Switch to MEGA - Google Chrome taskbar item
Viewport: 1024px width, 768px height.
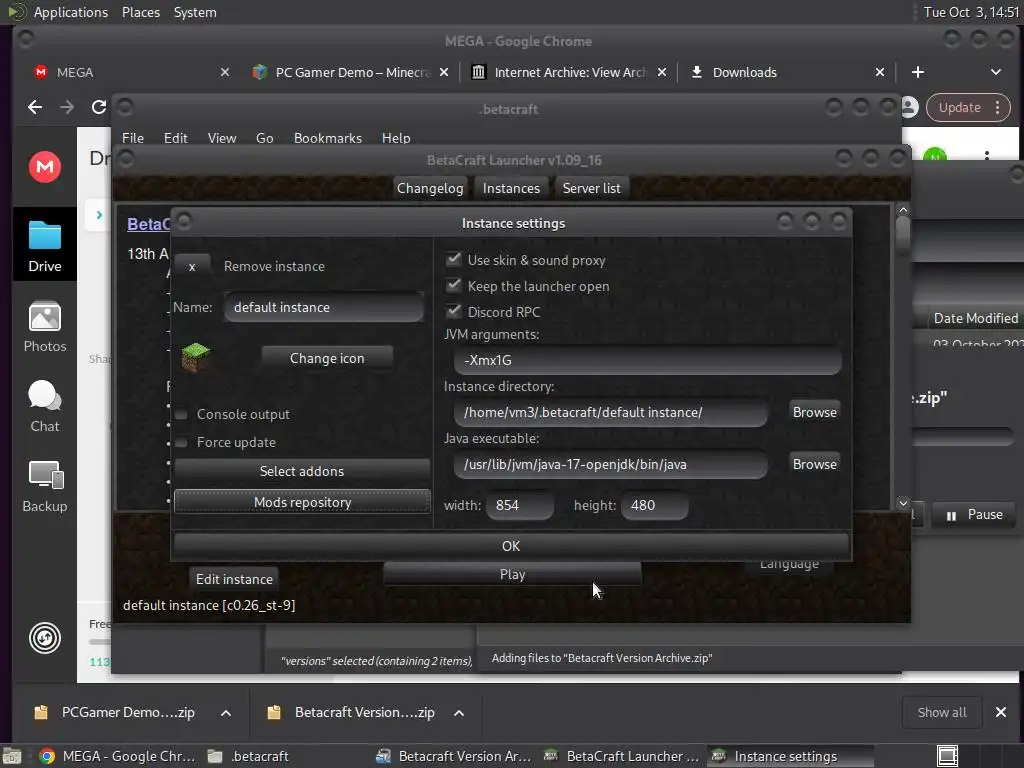pos(118,756)
